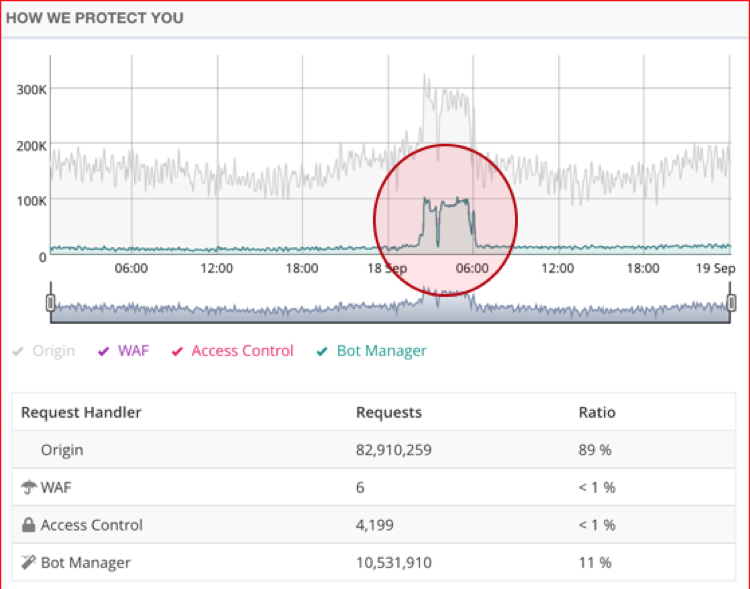Click the 19 Sep label on the time axis

point(716,268)
